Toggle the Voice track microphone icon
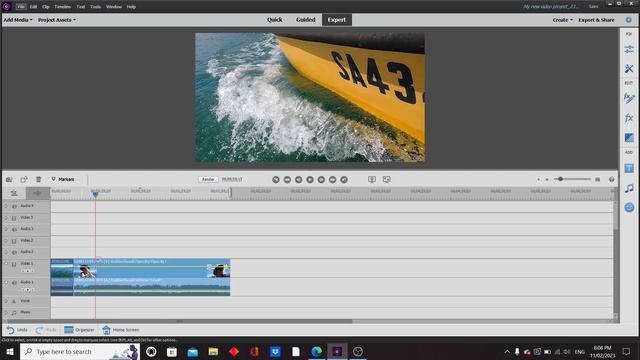The height and width of the screenshot is (360, 640). pos(14,301)
